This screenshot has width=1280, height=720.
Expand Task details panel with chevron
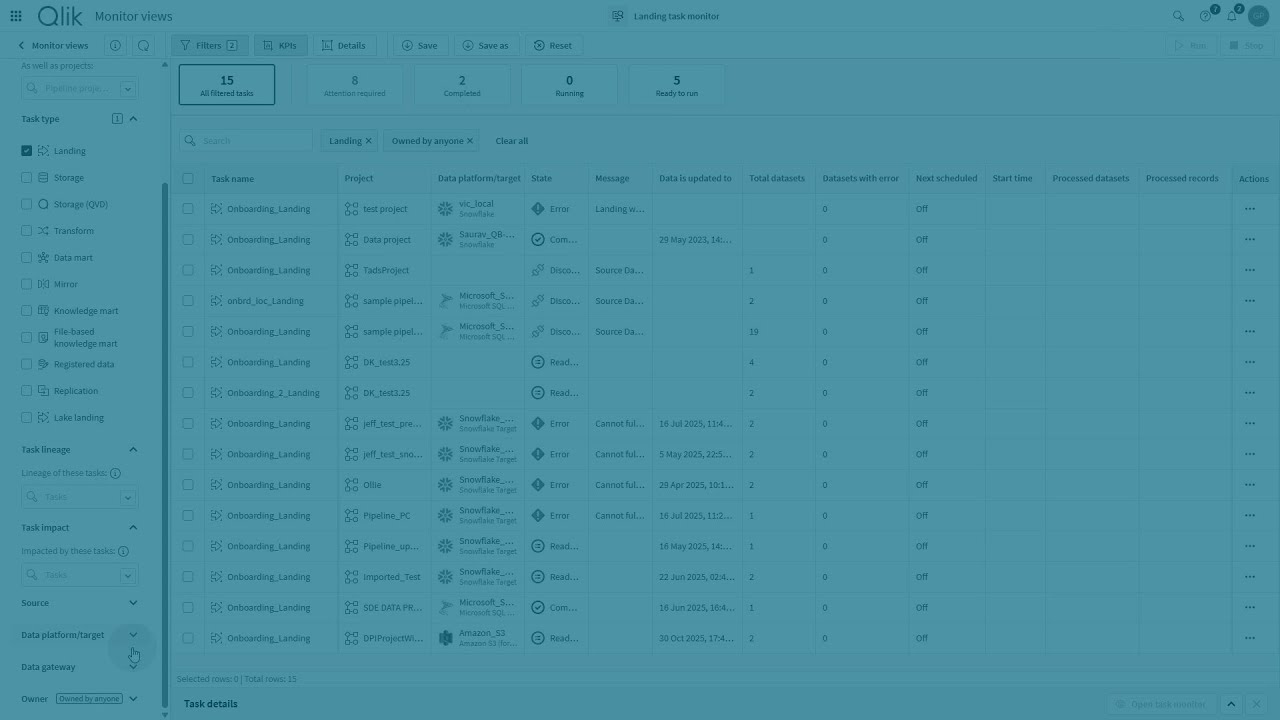[x=1231, y=704]
